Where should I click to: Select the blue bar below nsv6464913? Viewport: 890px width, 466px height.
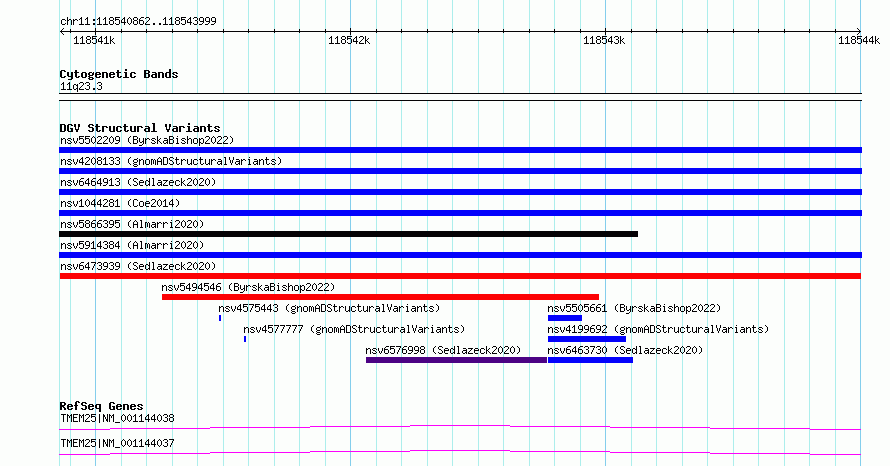pyautogui.click(x=460, y=192)
